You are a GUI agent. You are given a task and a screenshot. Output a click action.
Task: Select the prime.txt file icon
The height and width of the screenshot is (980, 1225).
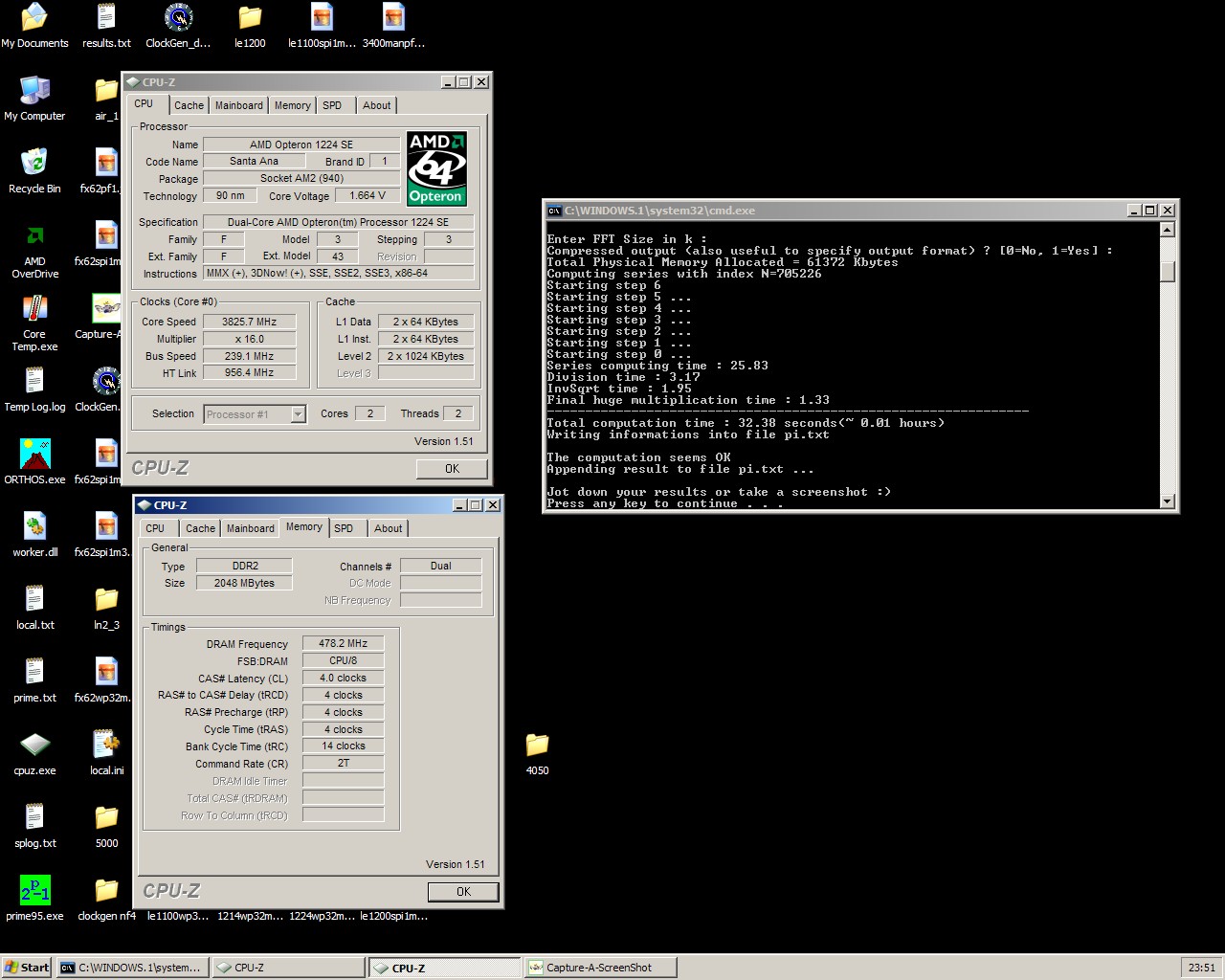tap(34, 672)
